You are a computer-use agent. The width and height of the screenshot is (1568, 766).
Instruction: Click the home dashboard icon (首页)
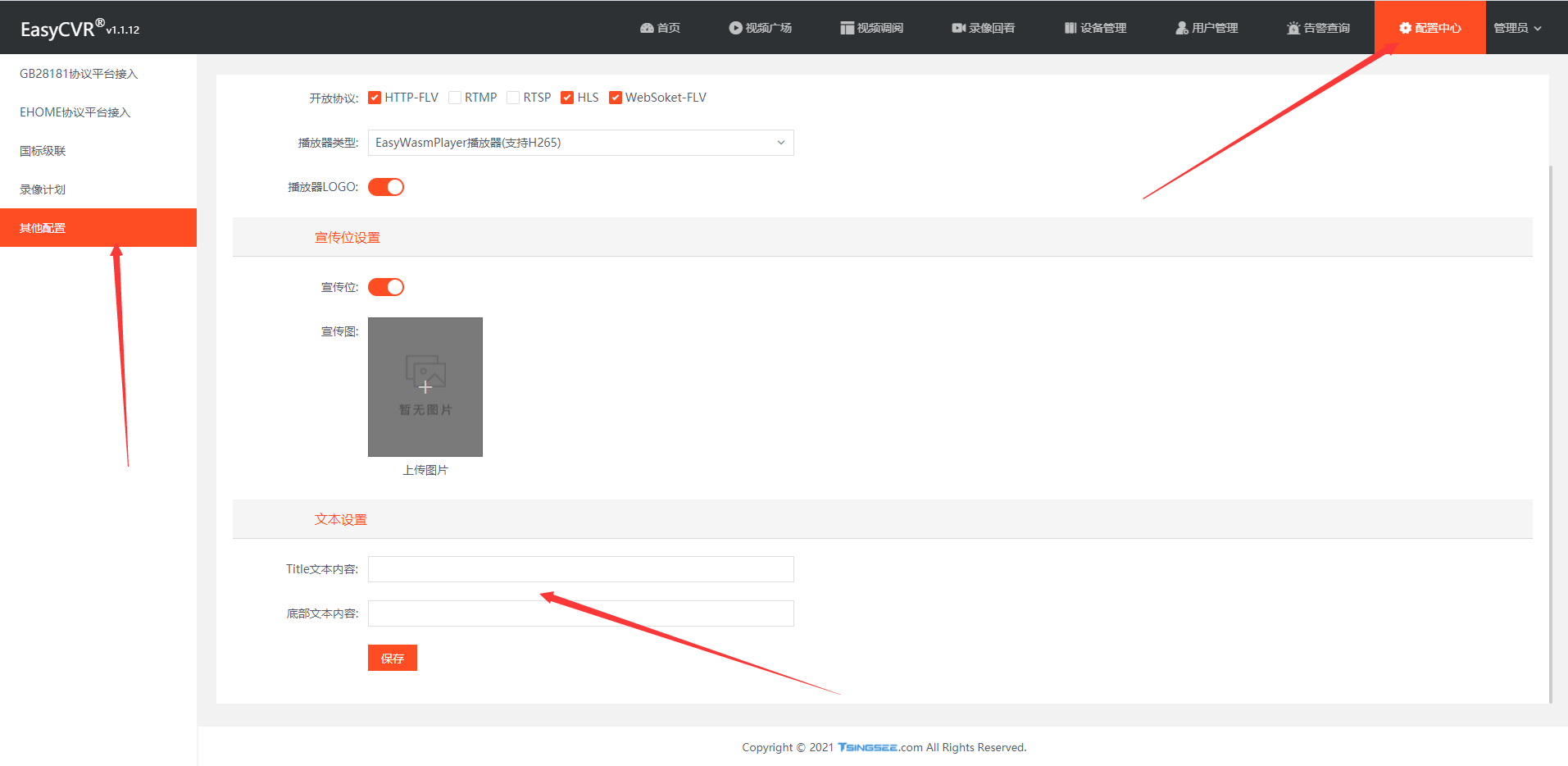tap(647, 28)
